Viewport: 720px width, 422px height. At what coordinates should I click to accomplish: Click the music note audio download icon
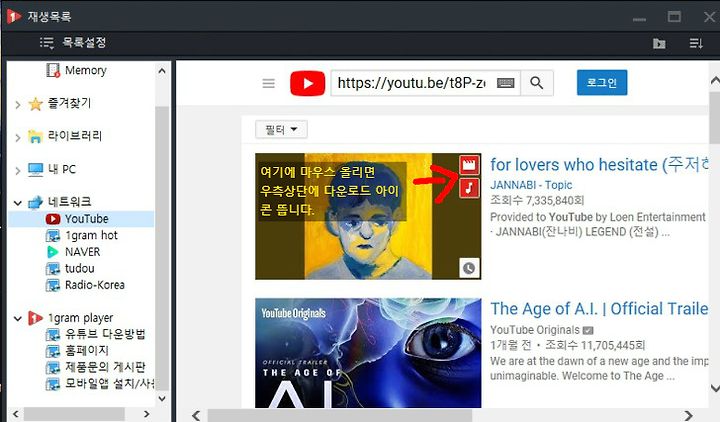[x=469, y=188]
